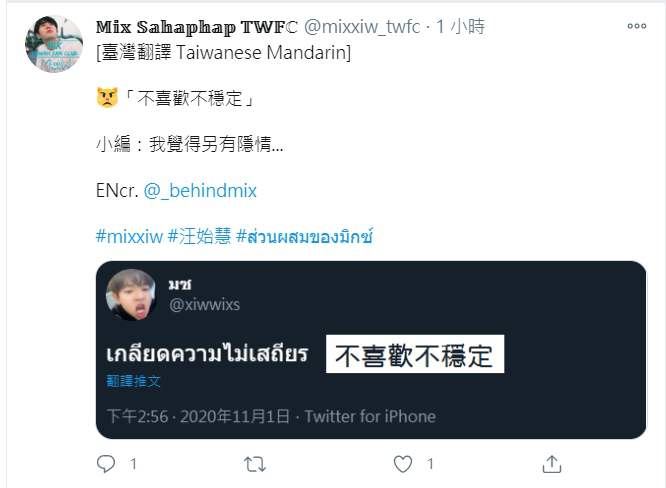Open Mix Sahaphap TWFC profile avatar
This screenshot has width=666, height=488.
point(54,44)
